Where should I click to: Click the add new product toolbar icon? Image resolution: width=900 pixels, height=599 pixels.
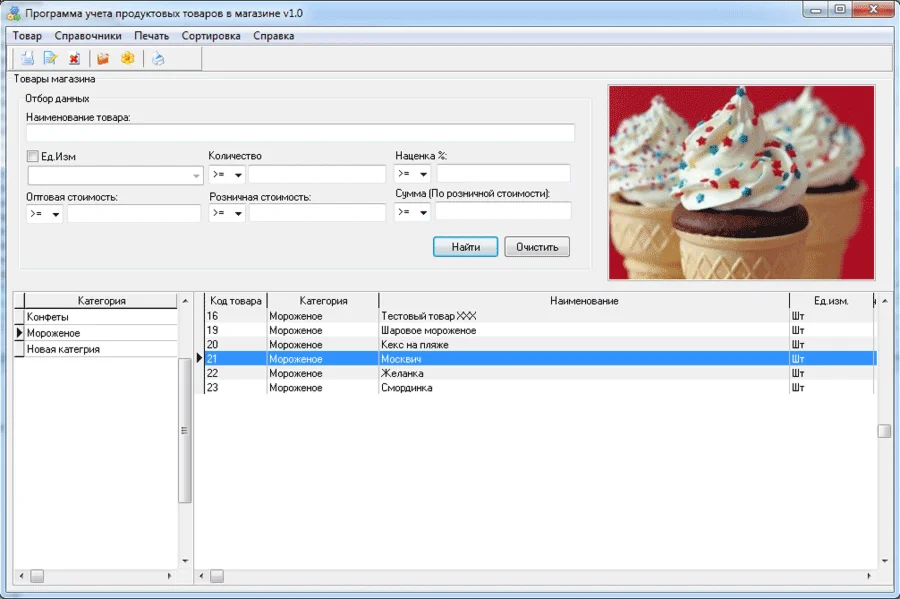pyautogui.click(x=27, y=58)
